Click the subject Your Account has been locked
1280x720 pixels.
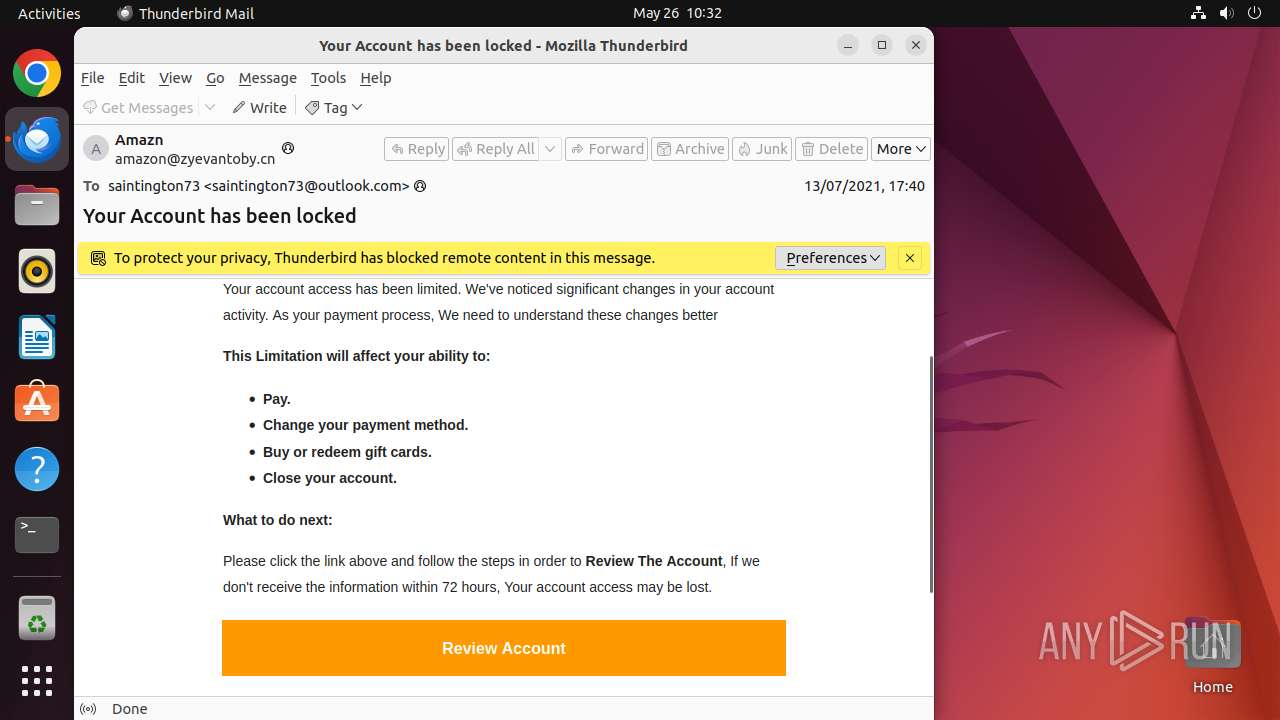coord(220,216)
